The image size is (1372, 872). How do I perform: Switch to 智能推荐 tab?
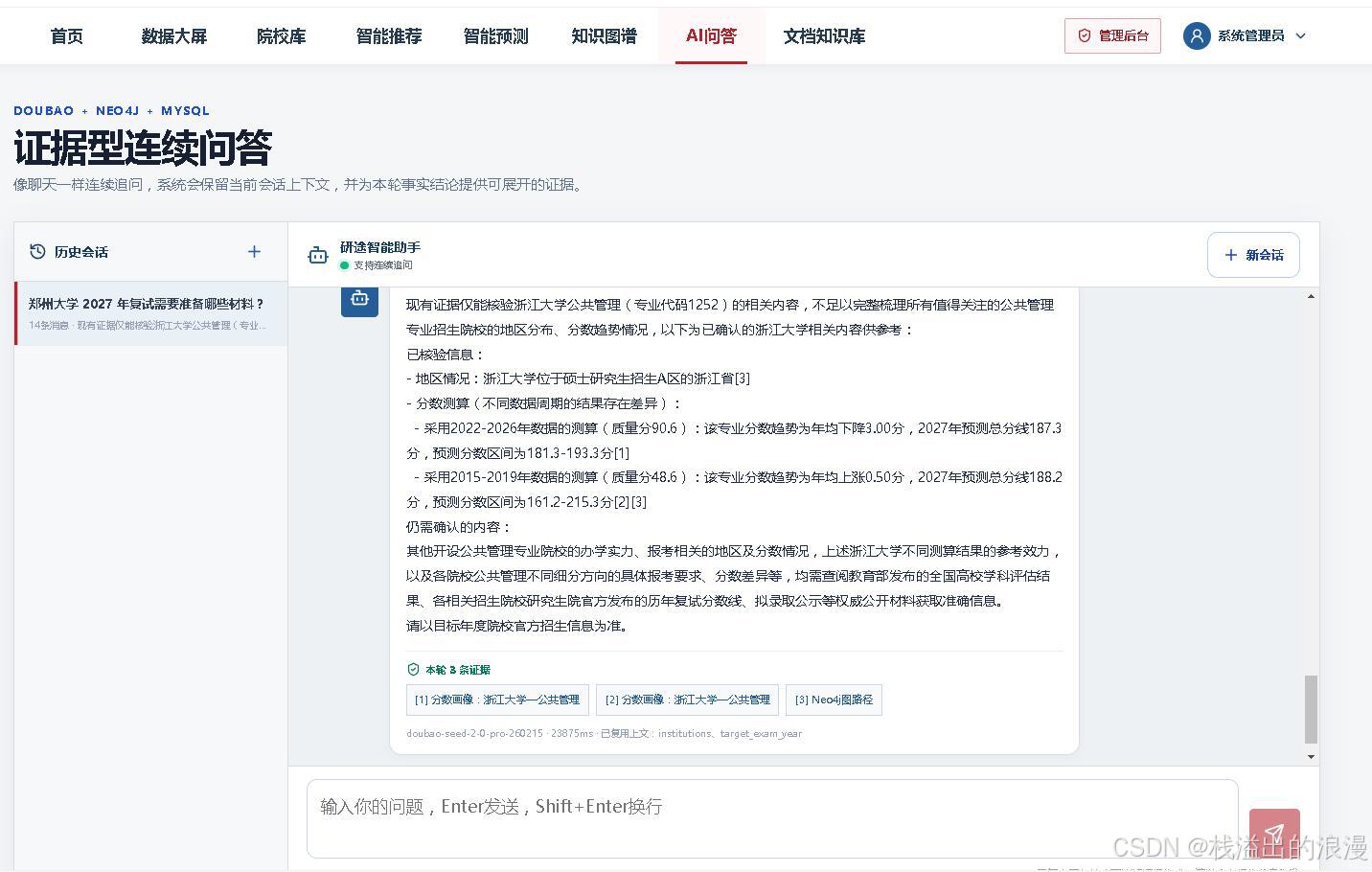tap(388, 36)
